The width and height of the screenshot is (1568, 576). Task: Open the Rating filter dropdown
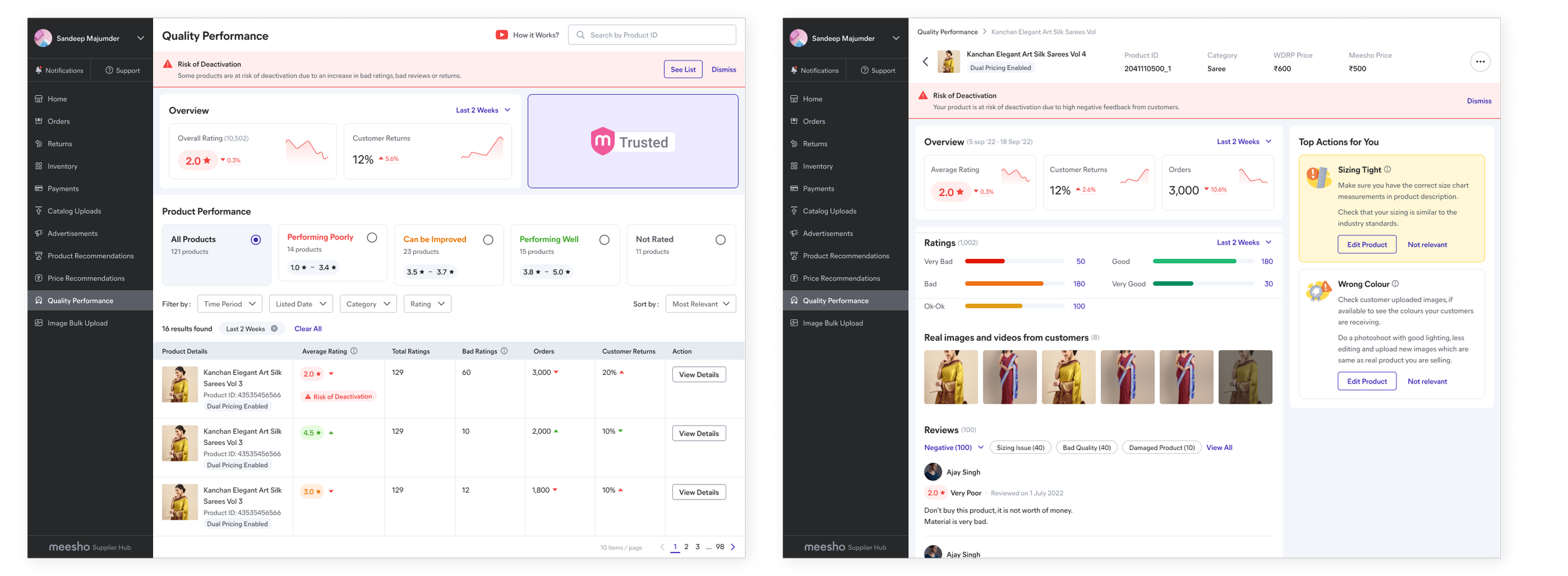click(x=427, y=304)
